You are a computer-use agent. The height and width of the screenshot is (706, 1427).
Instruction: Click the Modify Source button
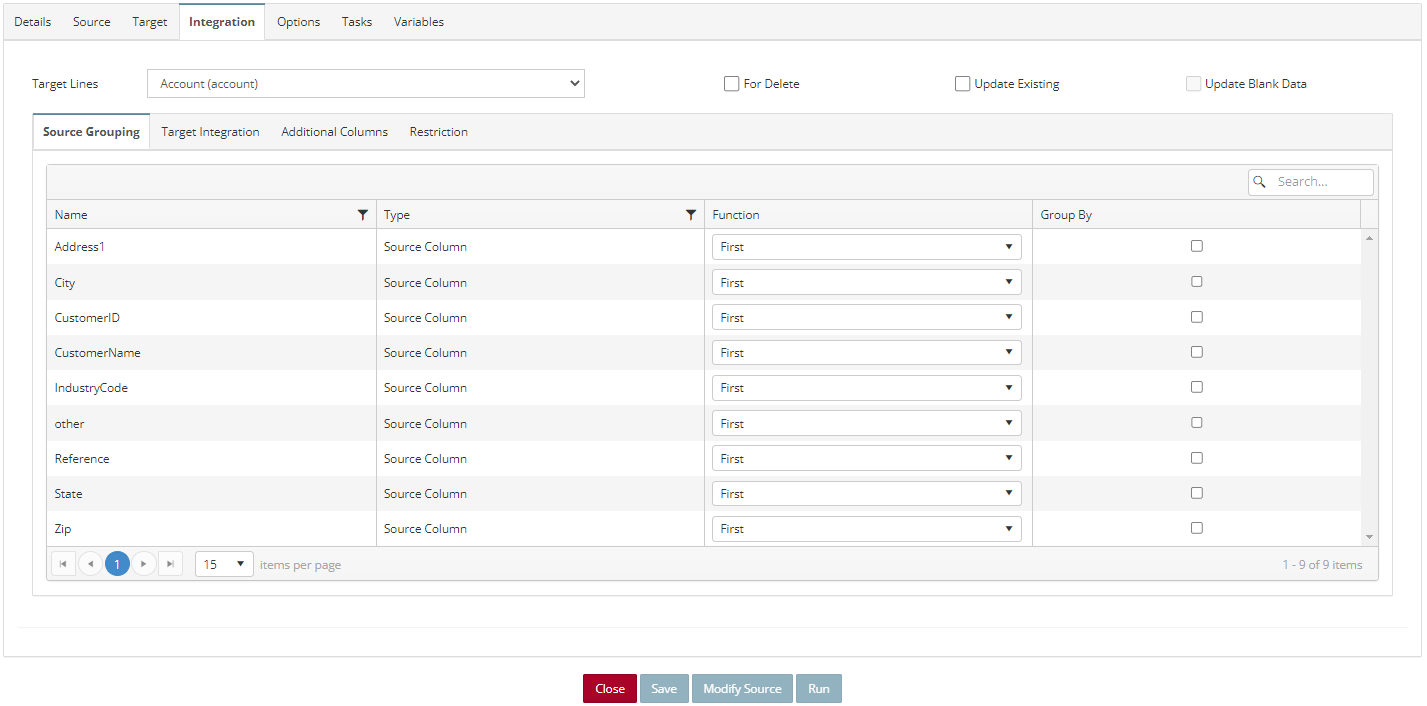(742, 689)
